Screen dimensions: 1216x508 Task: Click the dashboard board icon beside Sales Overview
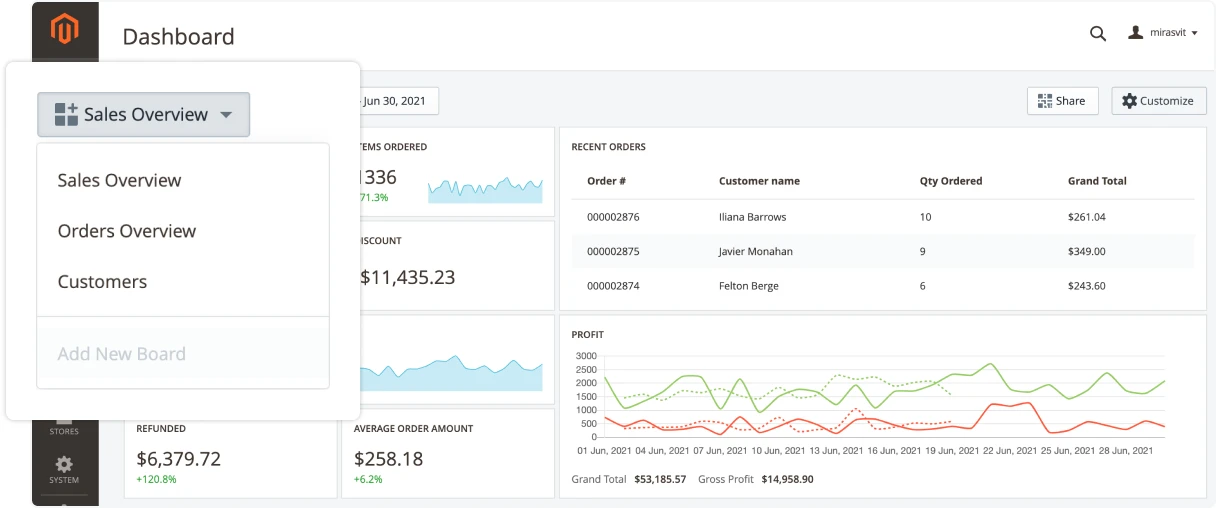click(x=66, y=114)
